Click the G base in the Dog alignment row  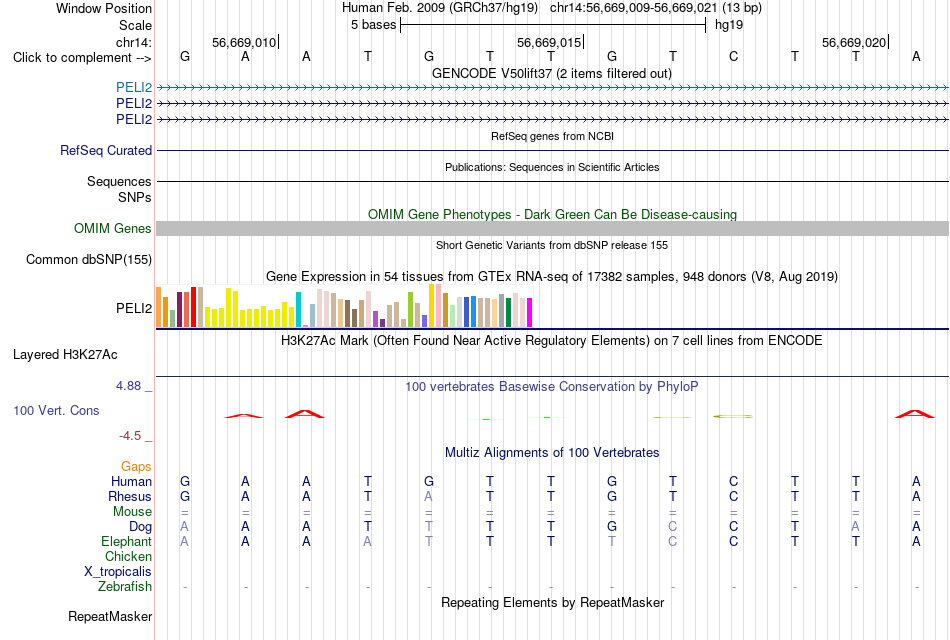(x=611, y=527)
